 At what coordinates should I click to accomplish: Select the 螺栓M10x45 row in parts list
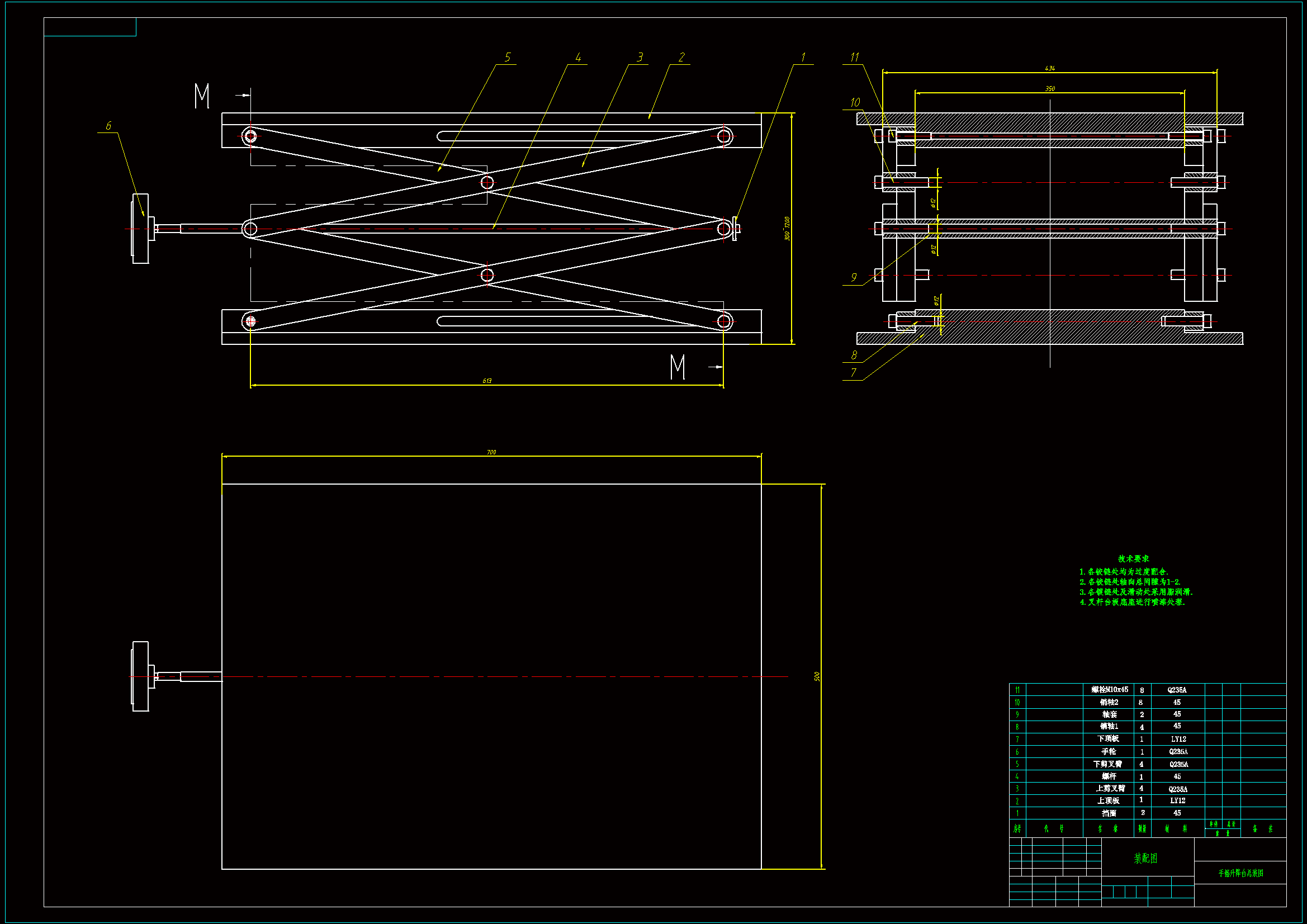coord(1110,689)
